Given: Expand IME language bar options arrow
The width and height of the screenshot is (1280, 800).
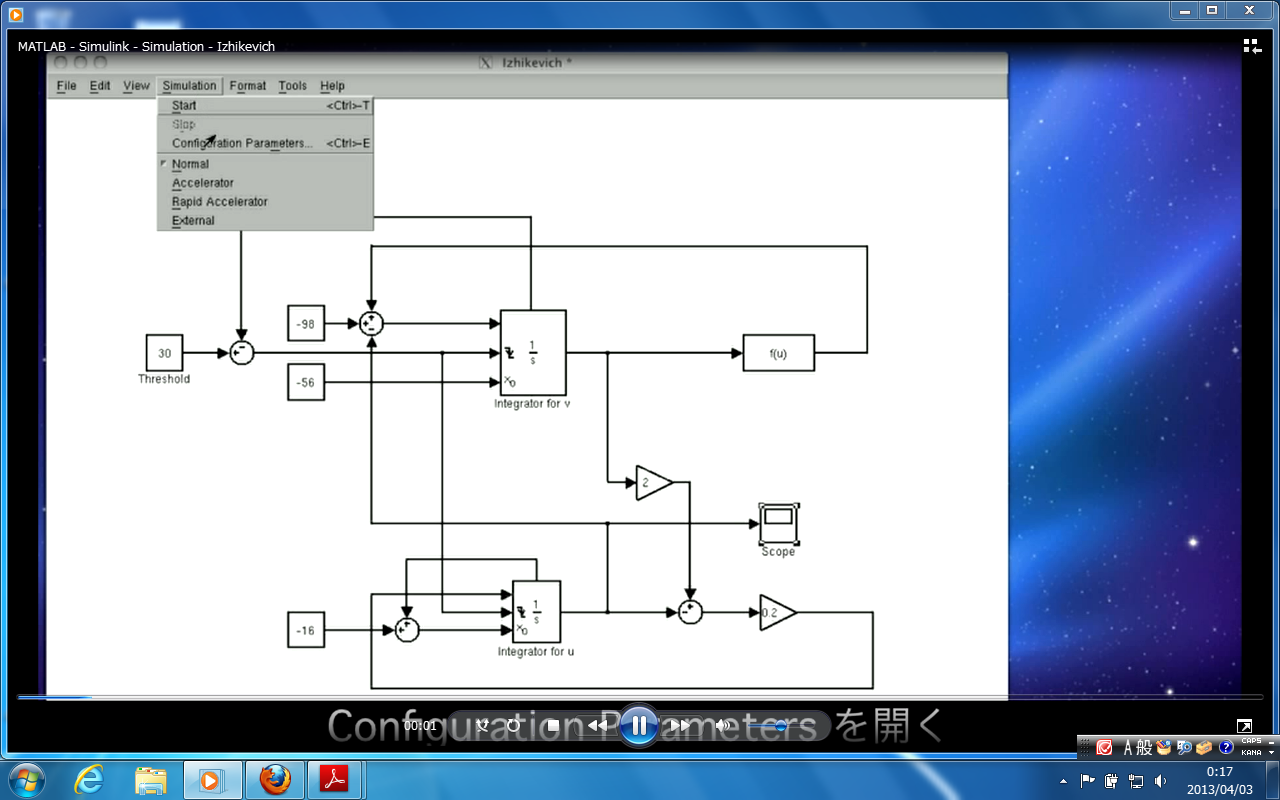Looking at the screenshot, I should tap(1271, 752).
